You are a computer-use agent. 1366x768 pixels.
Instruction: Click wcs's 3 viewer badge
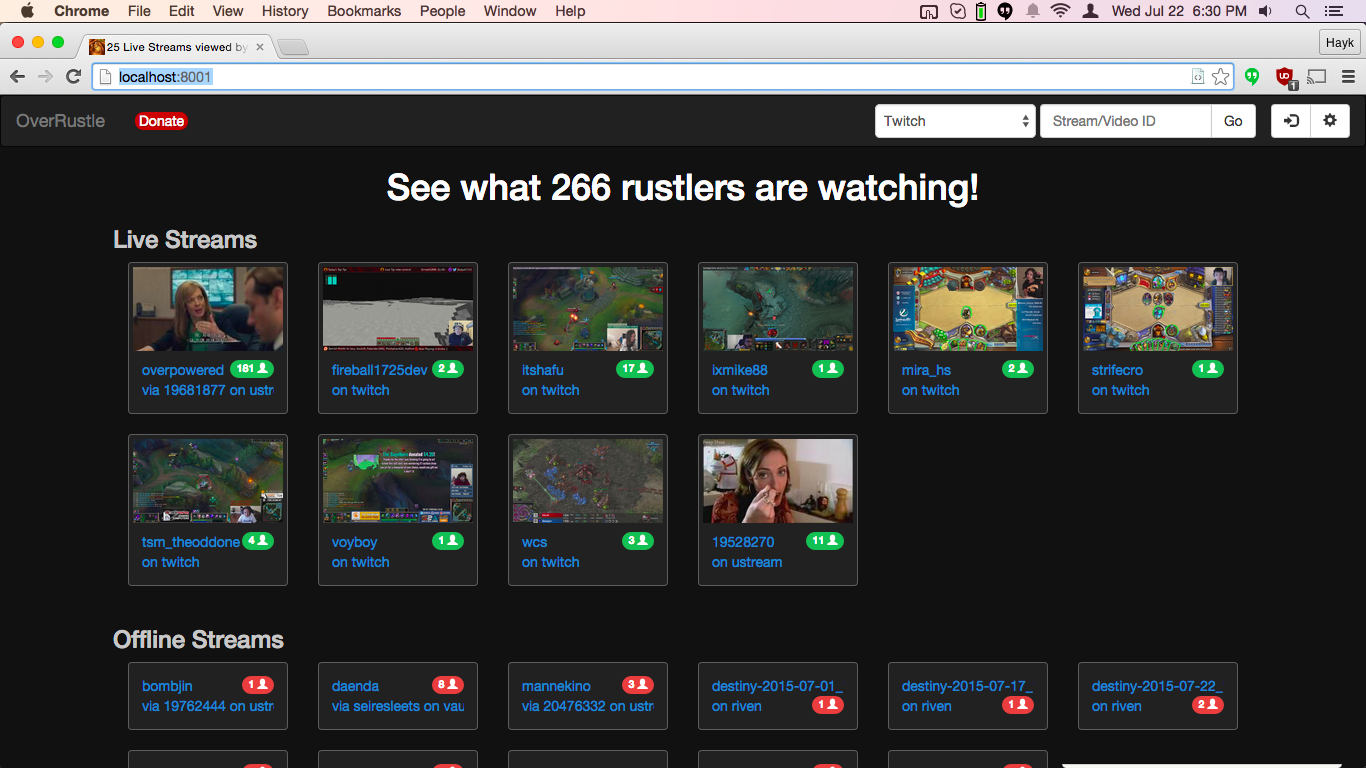(637, 541)
